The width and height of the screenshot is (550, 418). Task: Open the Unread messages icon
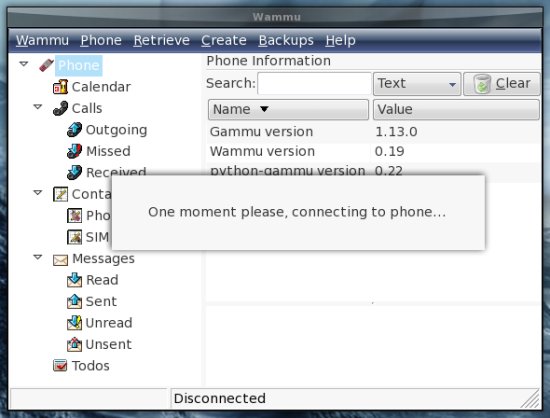pos(74,323)
